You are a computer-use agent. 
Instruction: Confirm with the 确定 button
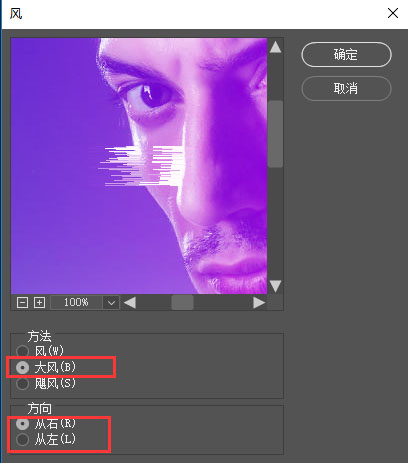tap(346, 54)
